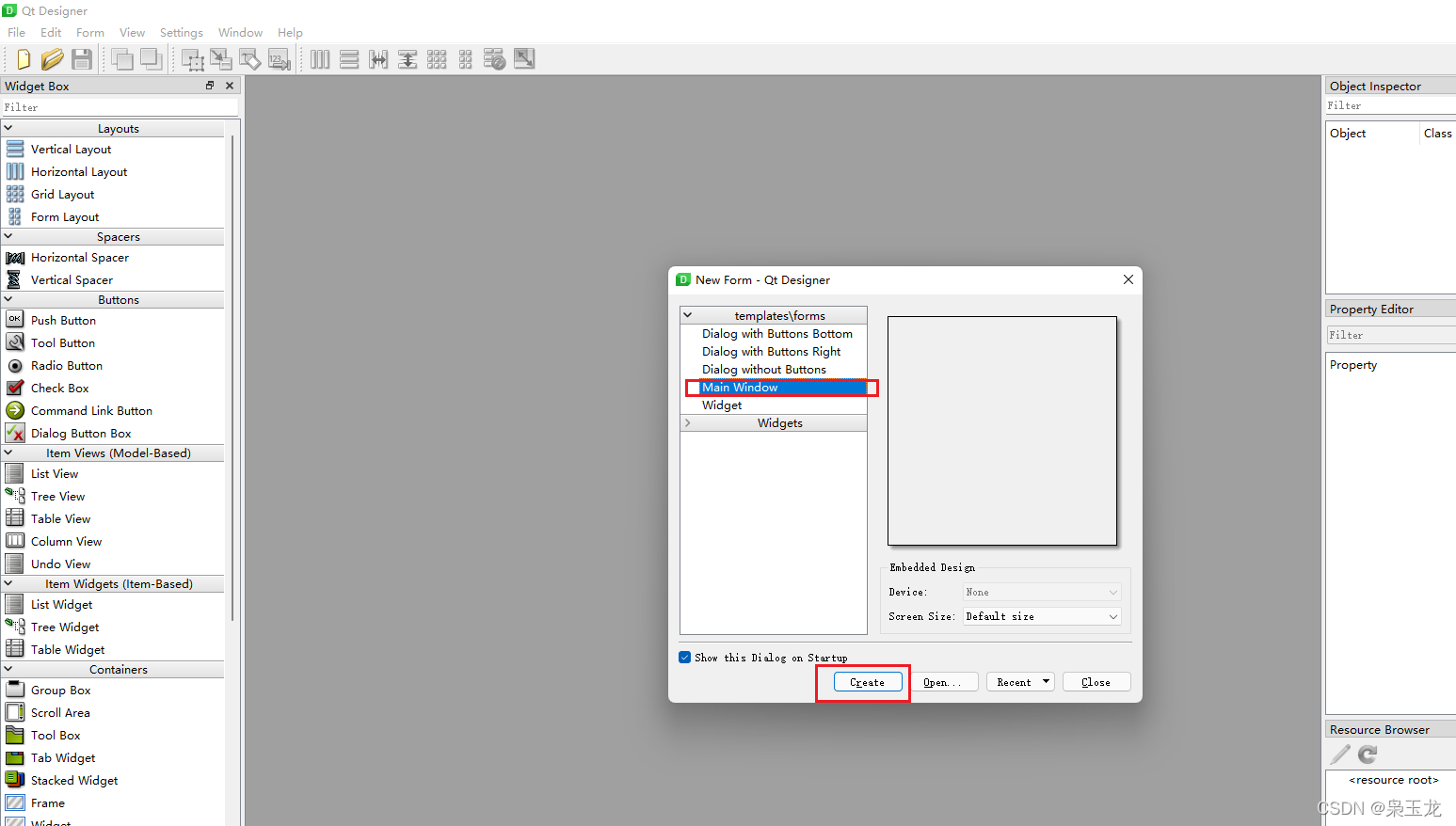Close the Widget Box panel
The width and height of the screenshot is (1456, 826).
[230, 86]
